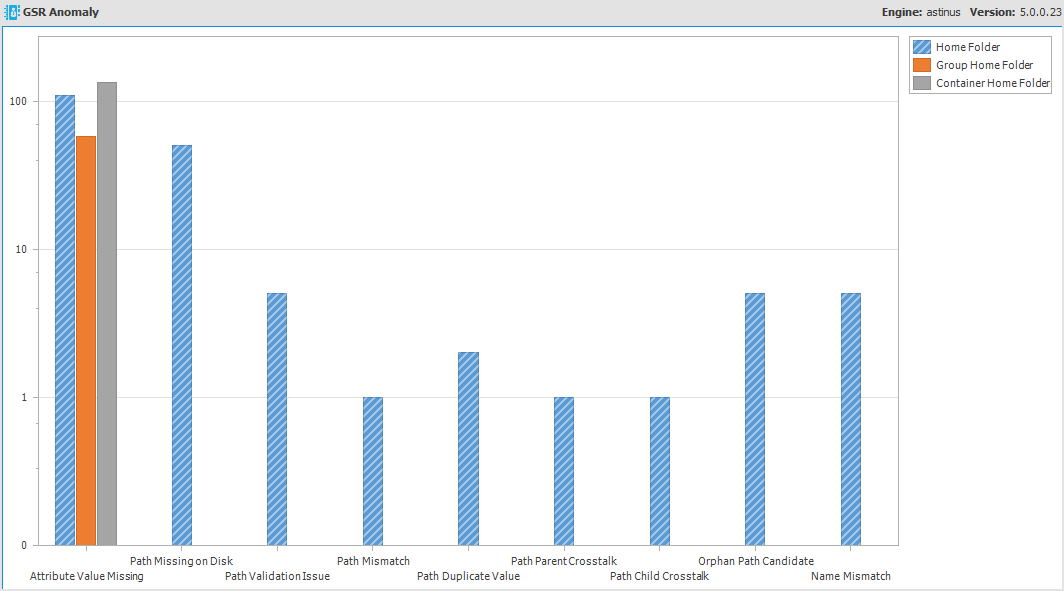Select the Container Home Folder legend label
1064x591 pixels.
[x=993, y=83]
